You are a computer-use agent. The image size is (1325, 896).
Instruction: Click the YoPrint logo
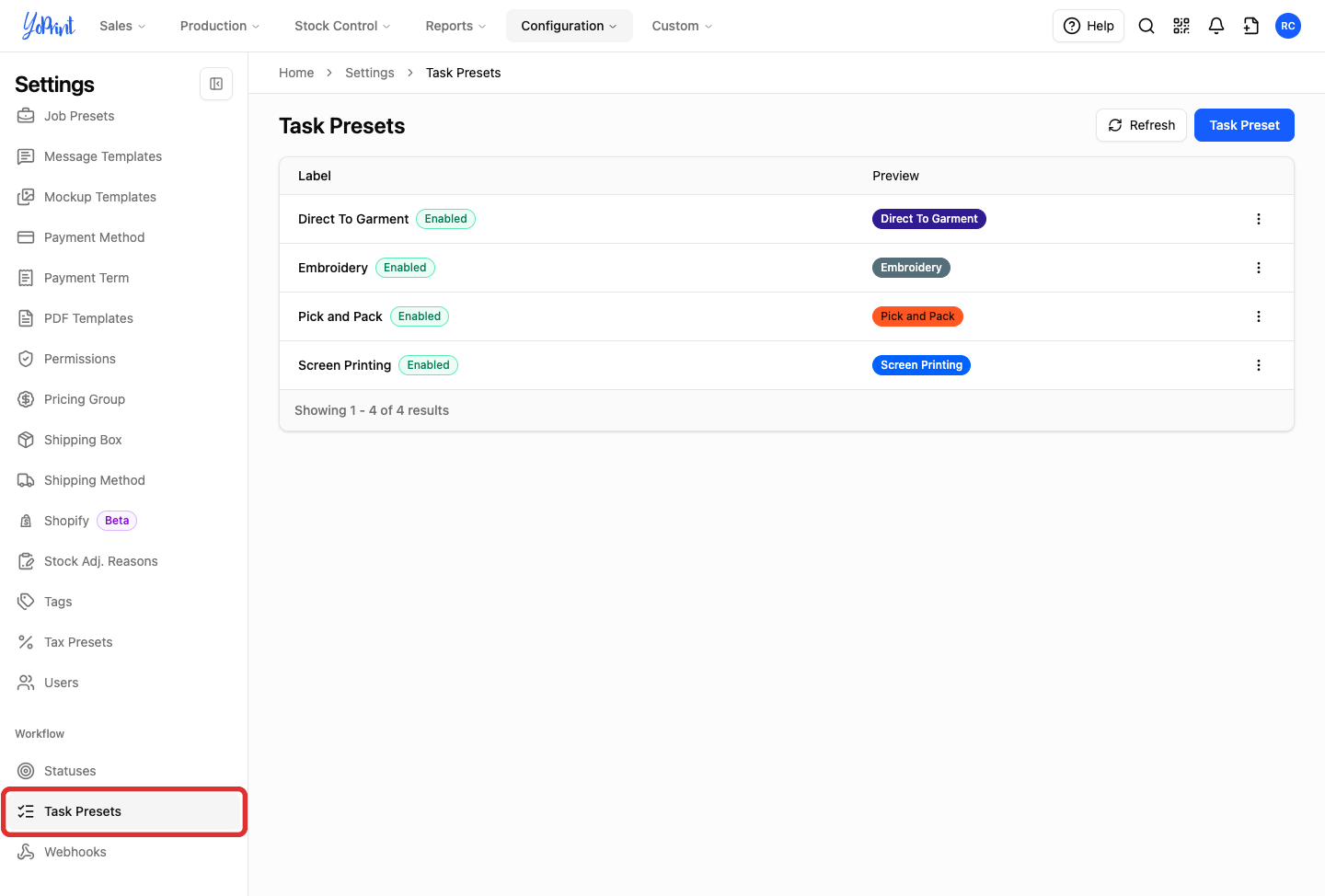(49, 26)
